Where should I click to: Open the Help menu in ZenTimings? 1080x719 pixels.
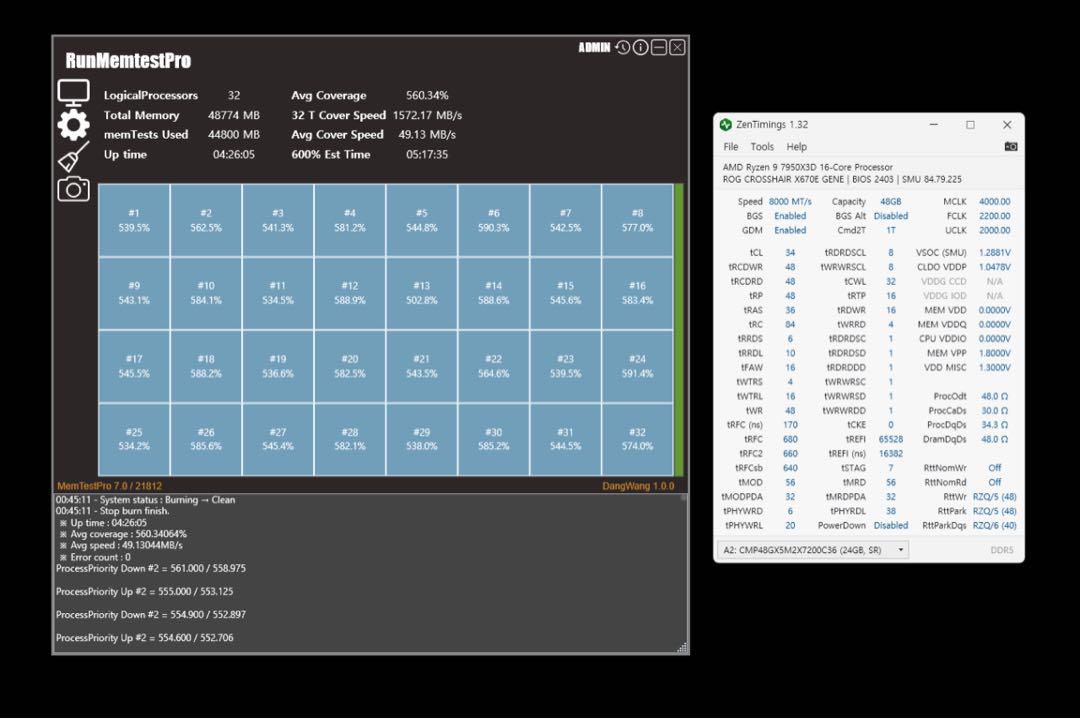[x=796, y=147]
